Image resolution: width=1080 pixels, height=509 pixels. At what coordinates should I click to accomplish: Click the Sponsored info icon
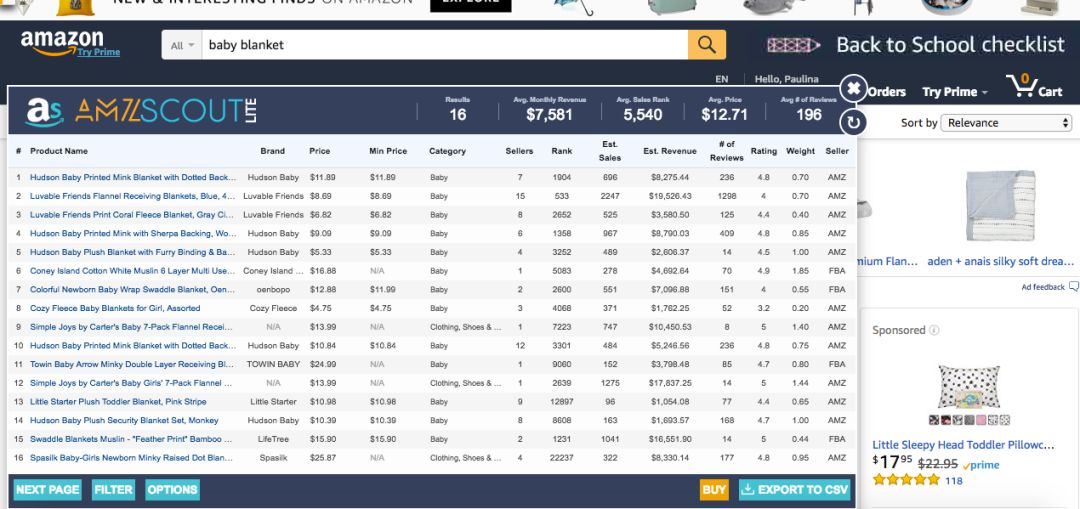(934, 331)
